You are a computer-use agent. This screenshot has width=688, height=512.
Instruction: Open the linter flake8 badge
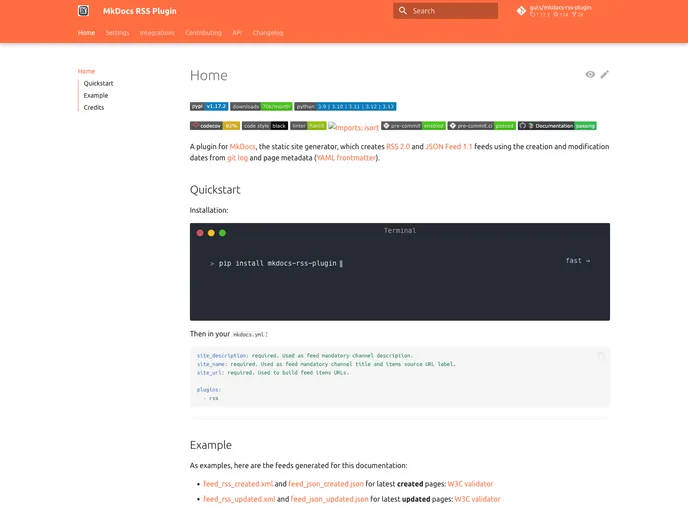(308, 126)
